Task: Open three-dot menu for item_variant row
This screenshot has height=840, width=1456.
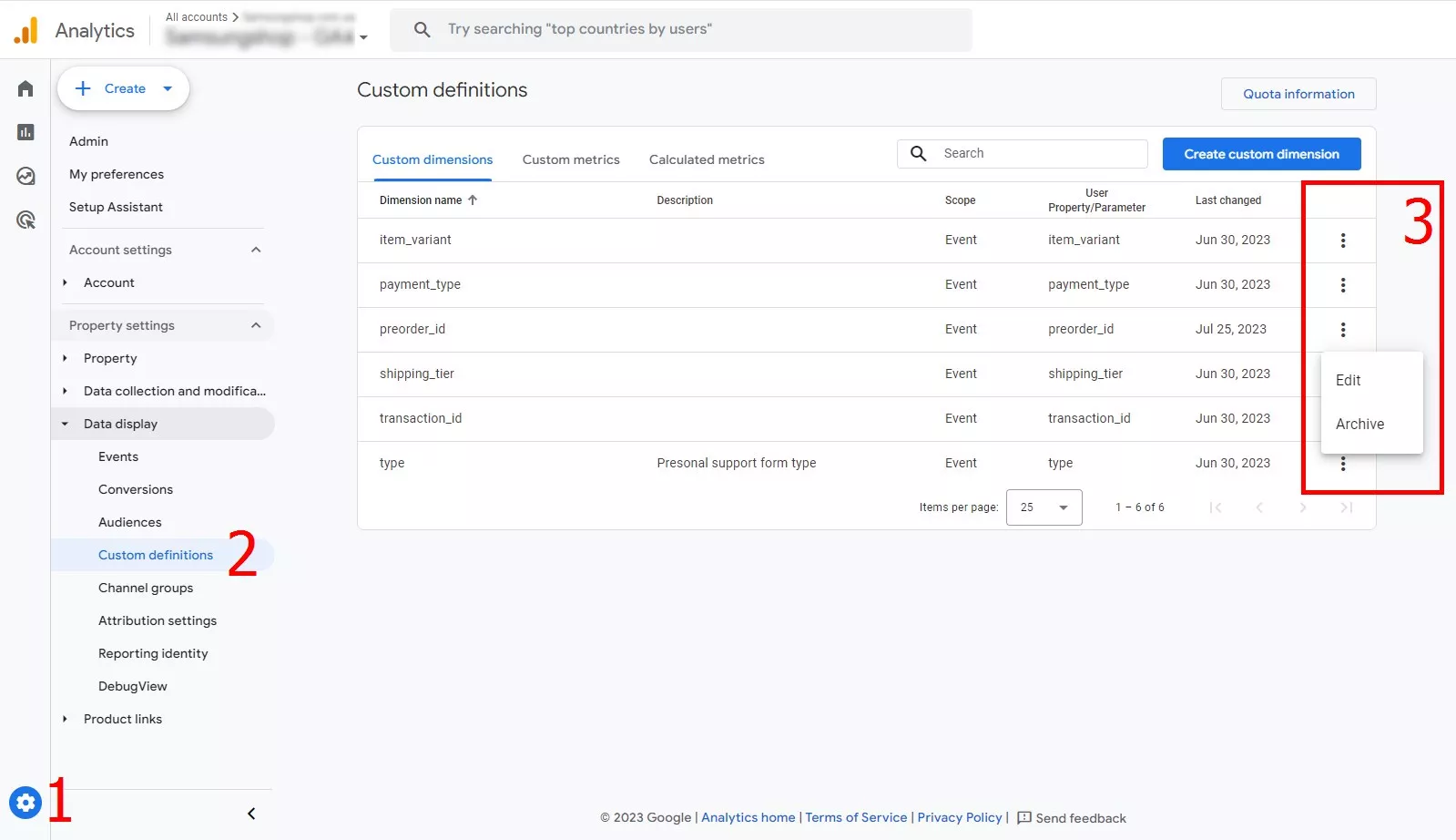Action: [1342, 241]
